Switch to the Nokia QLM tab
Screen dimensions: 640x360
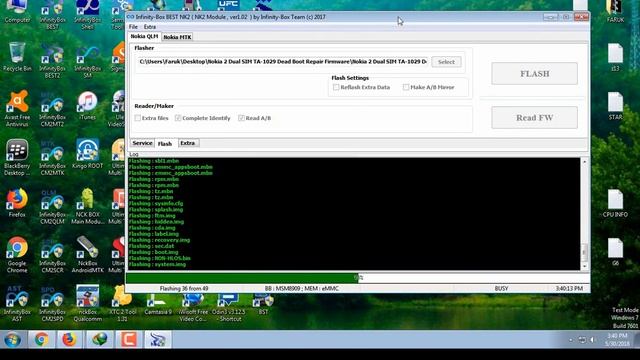[144, 36]
